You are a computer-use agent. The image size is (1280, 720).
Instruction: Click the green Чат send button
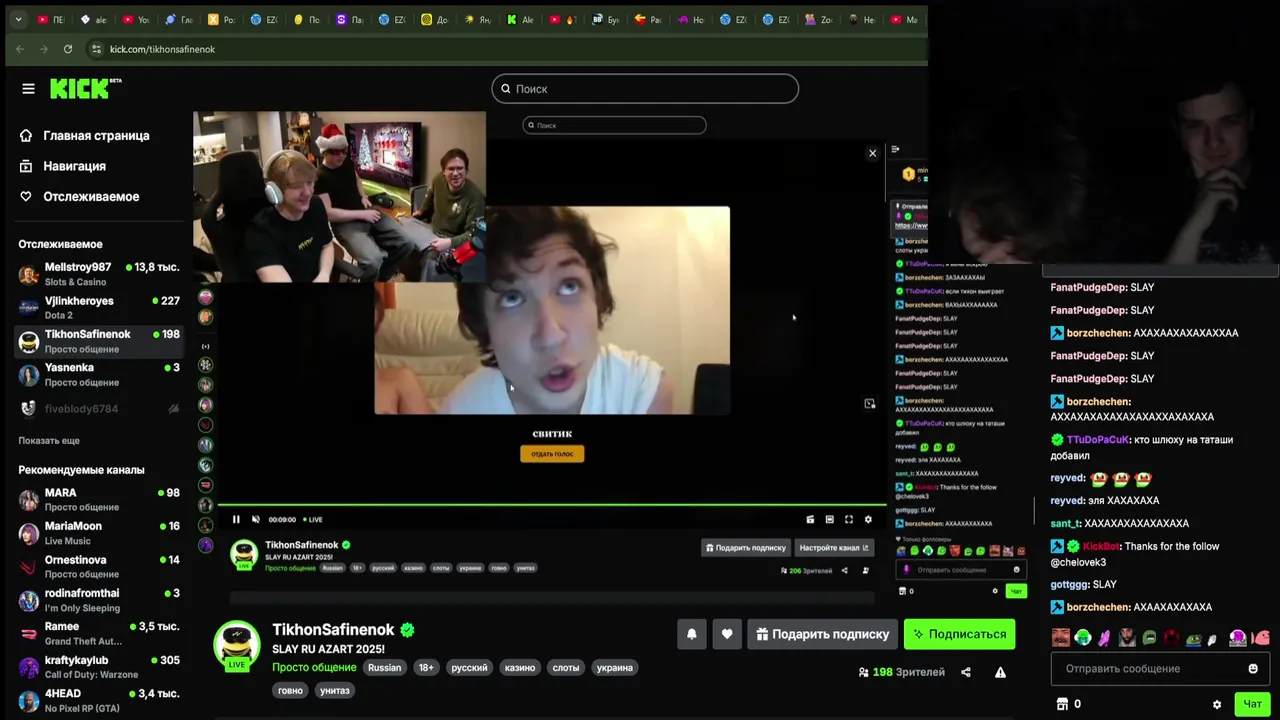(x=1252, y=704)
